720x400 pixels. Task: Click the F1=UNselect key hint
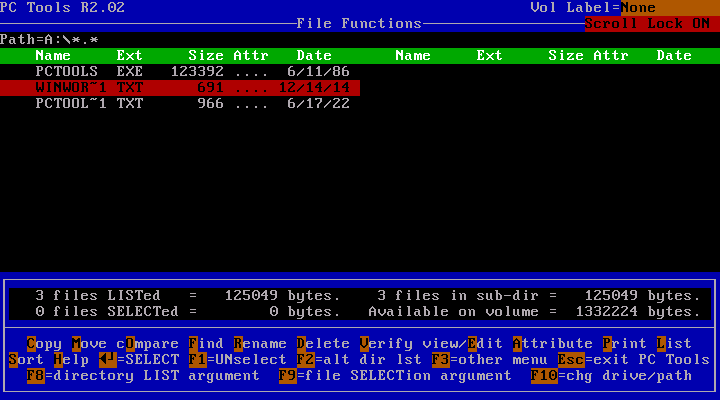[238, 360]
